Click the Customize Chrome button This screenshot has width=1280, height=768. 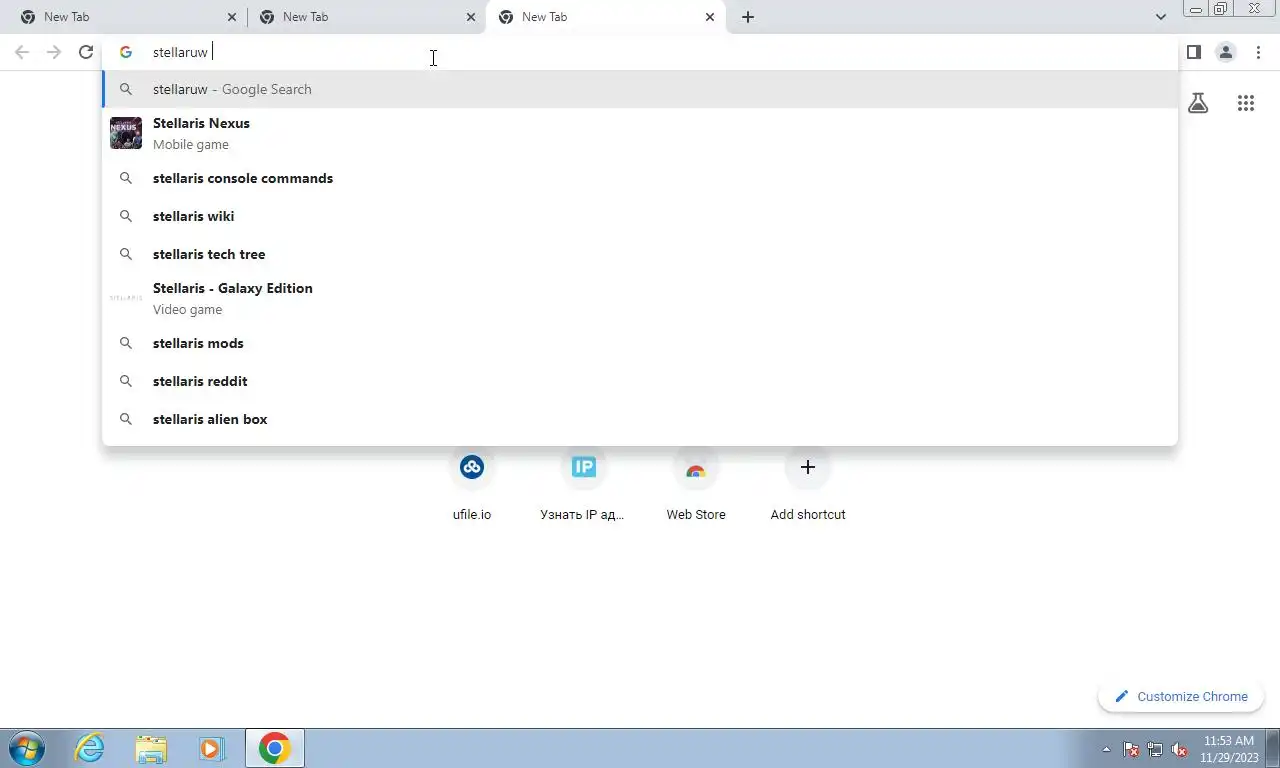1181,697
